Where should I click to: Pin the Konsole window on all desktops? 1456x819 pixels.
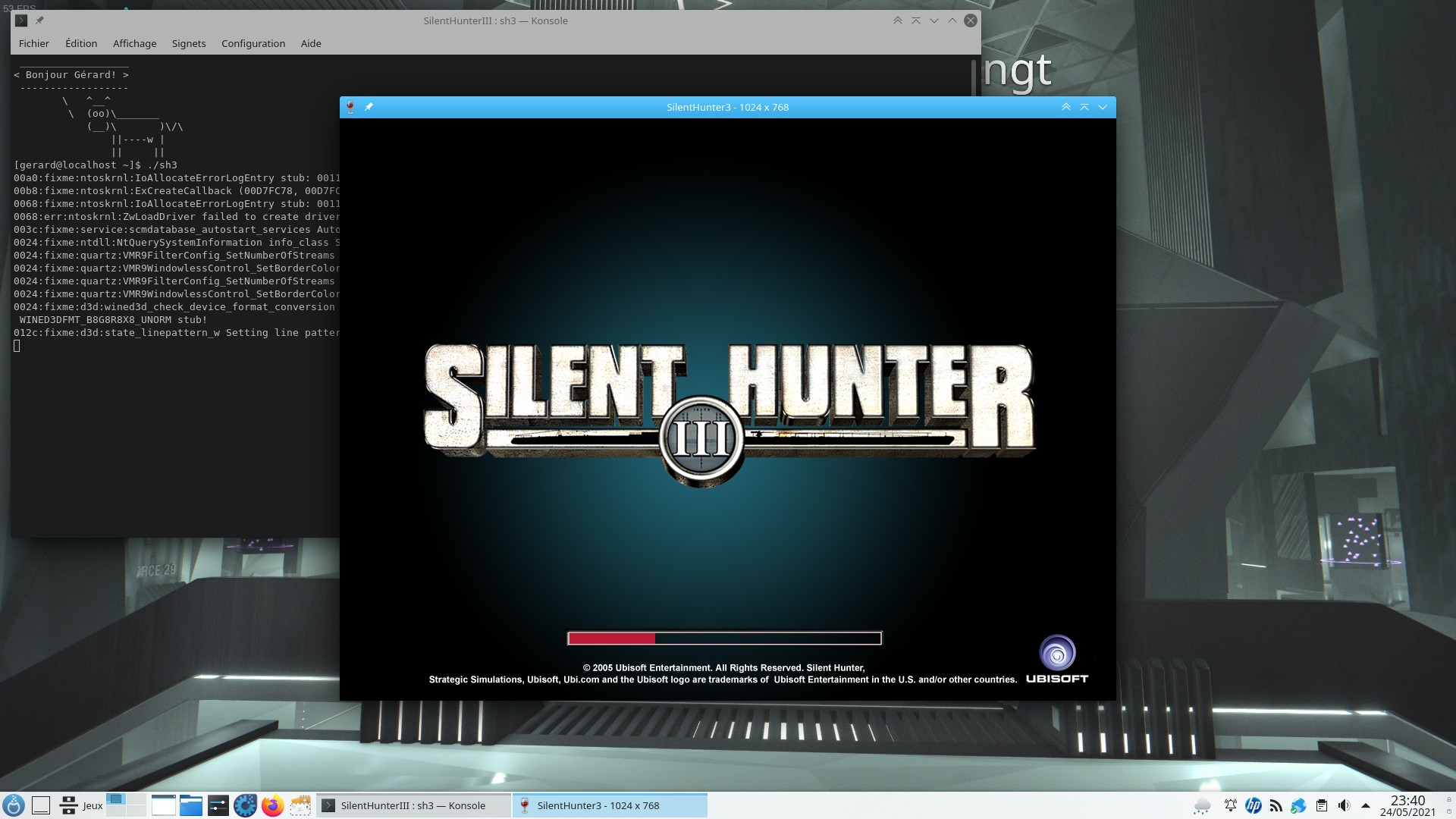click(39, 20)
